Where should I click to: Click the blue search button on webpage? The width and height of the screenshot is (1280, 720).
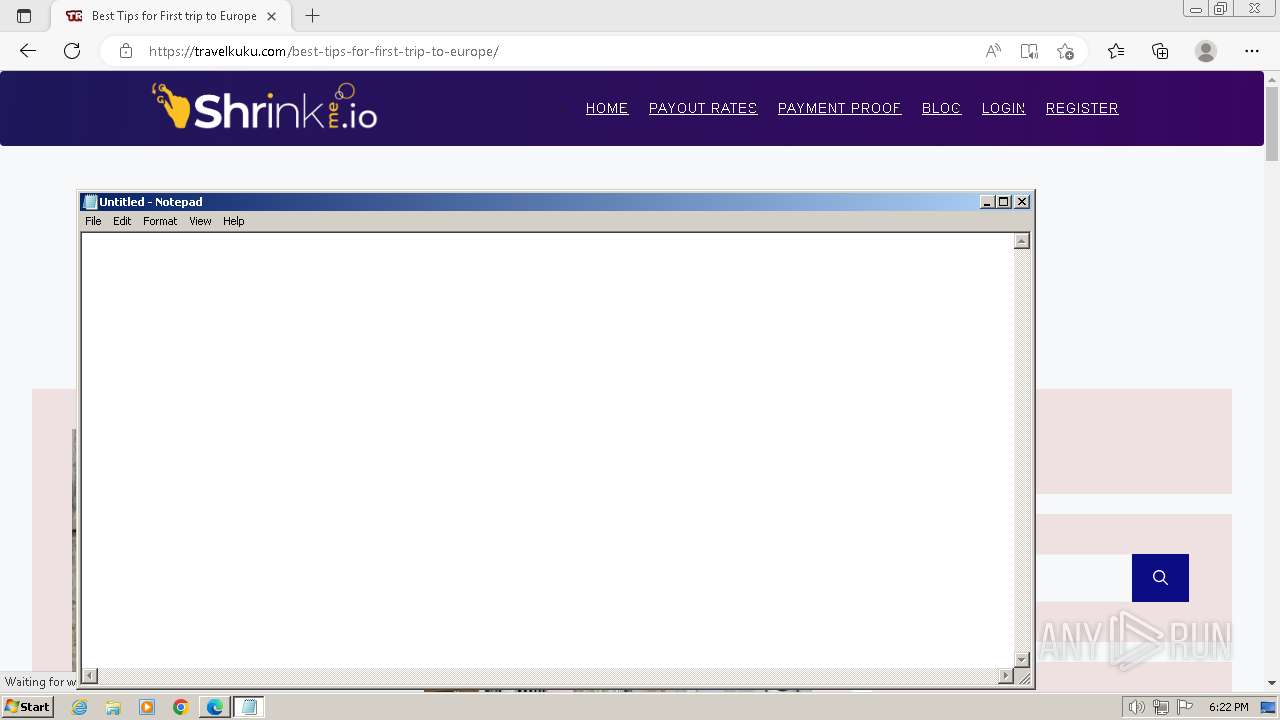coord(1160,578)
